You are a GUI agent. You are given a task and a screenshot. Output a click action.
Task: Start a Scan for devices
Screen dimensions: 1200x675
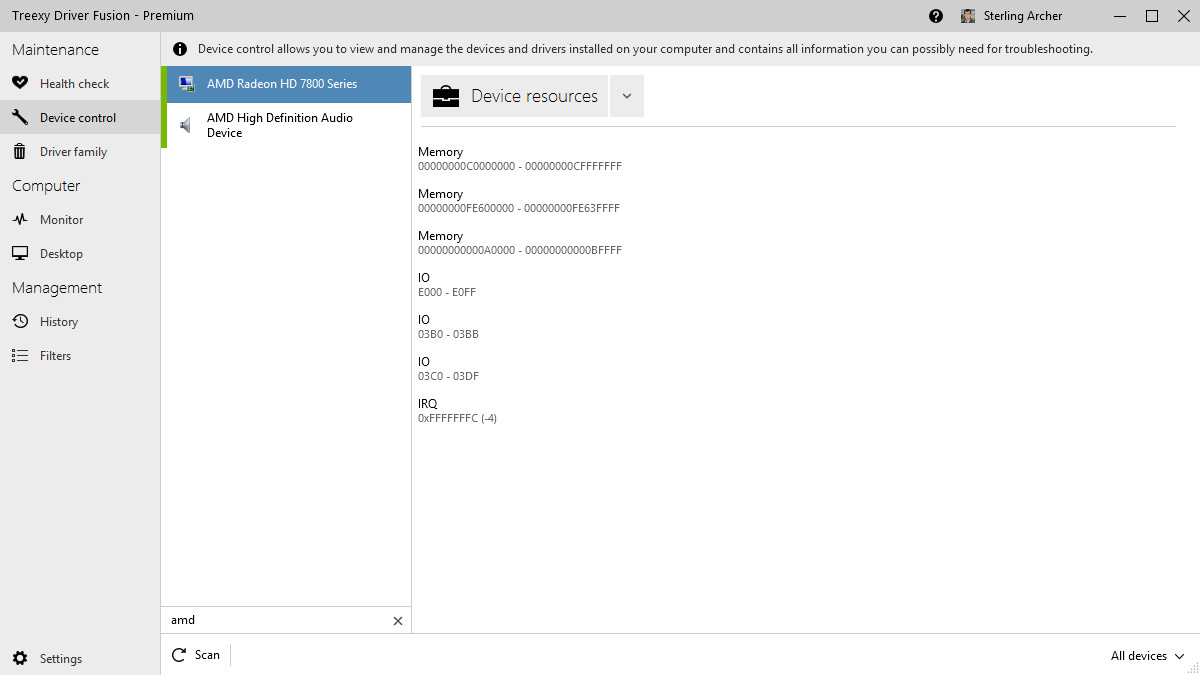click(196, 655)
